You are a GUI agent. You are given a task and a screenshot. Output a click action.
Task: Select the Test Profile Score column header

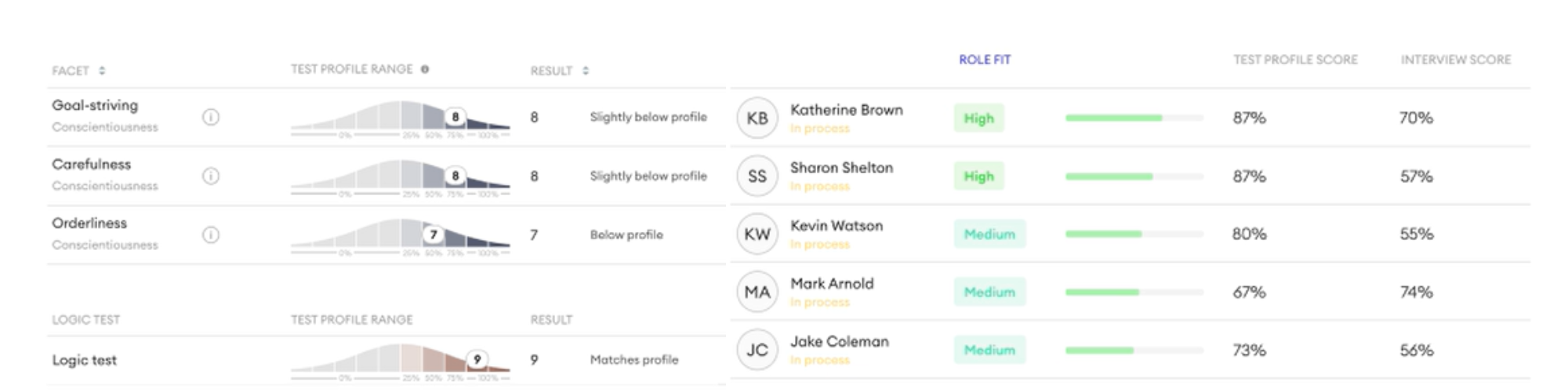[1295, 60]
